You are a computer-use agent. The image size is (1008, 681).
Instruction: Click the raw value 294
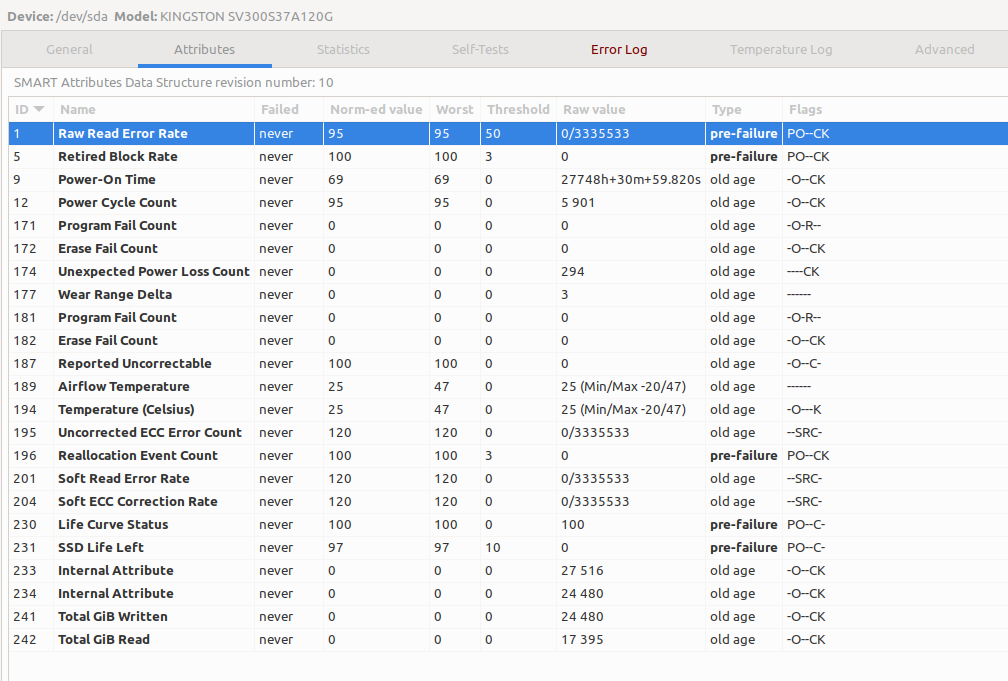click(573, 271)
